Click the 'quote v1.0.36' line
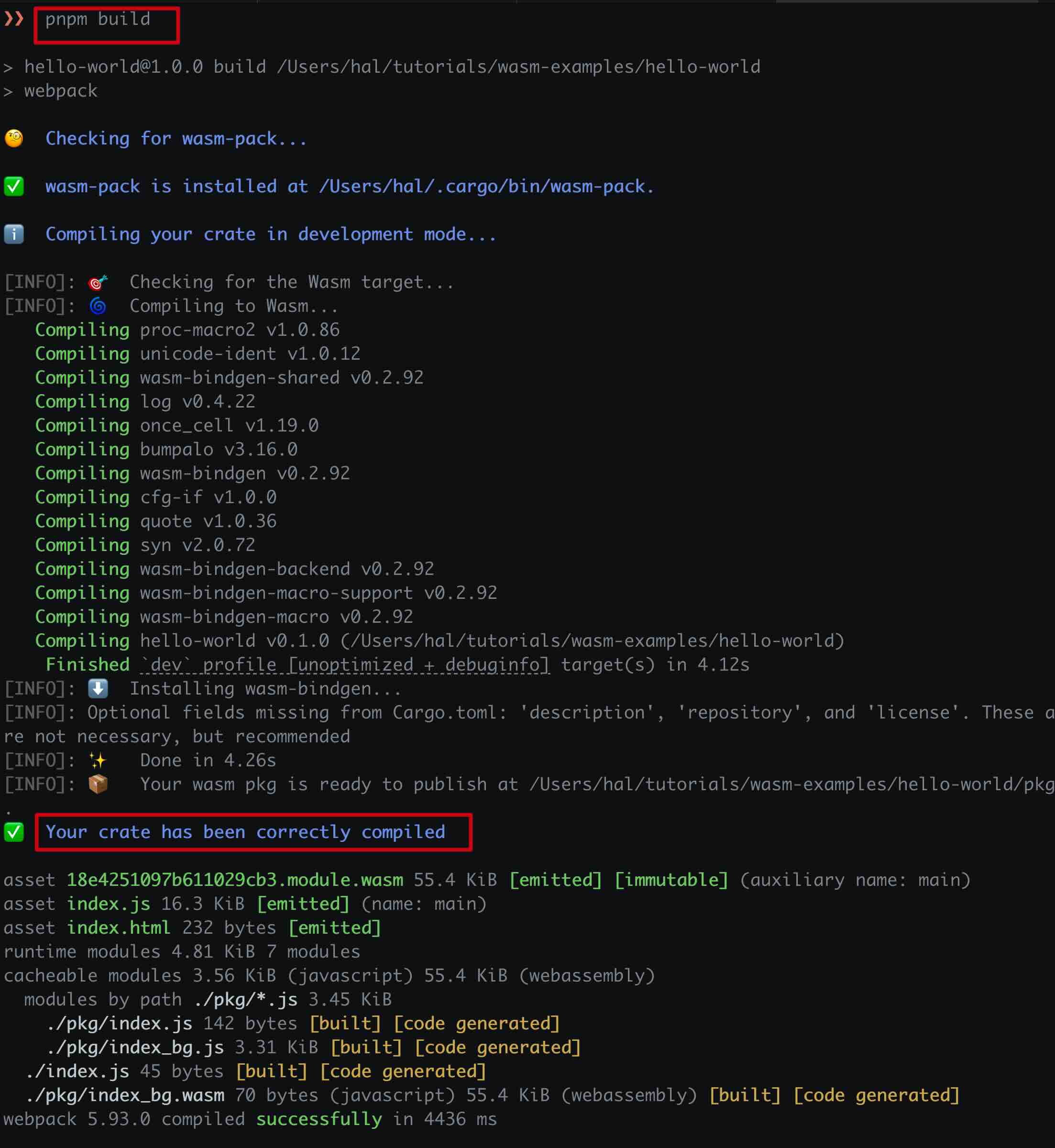This screenshot has height=1148, width=1055. tap(156, 521)
